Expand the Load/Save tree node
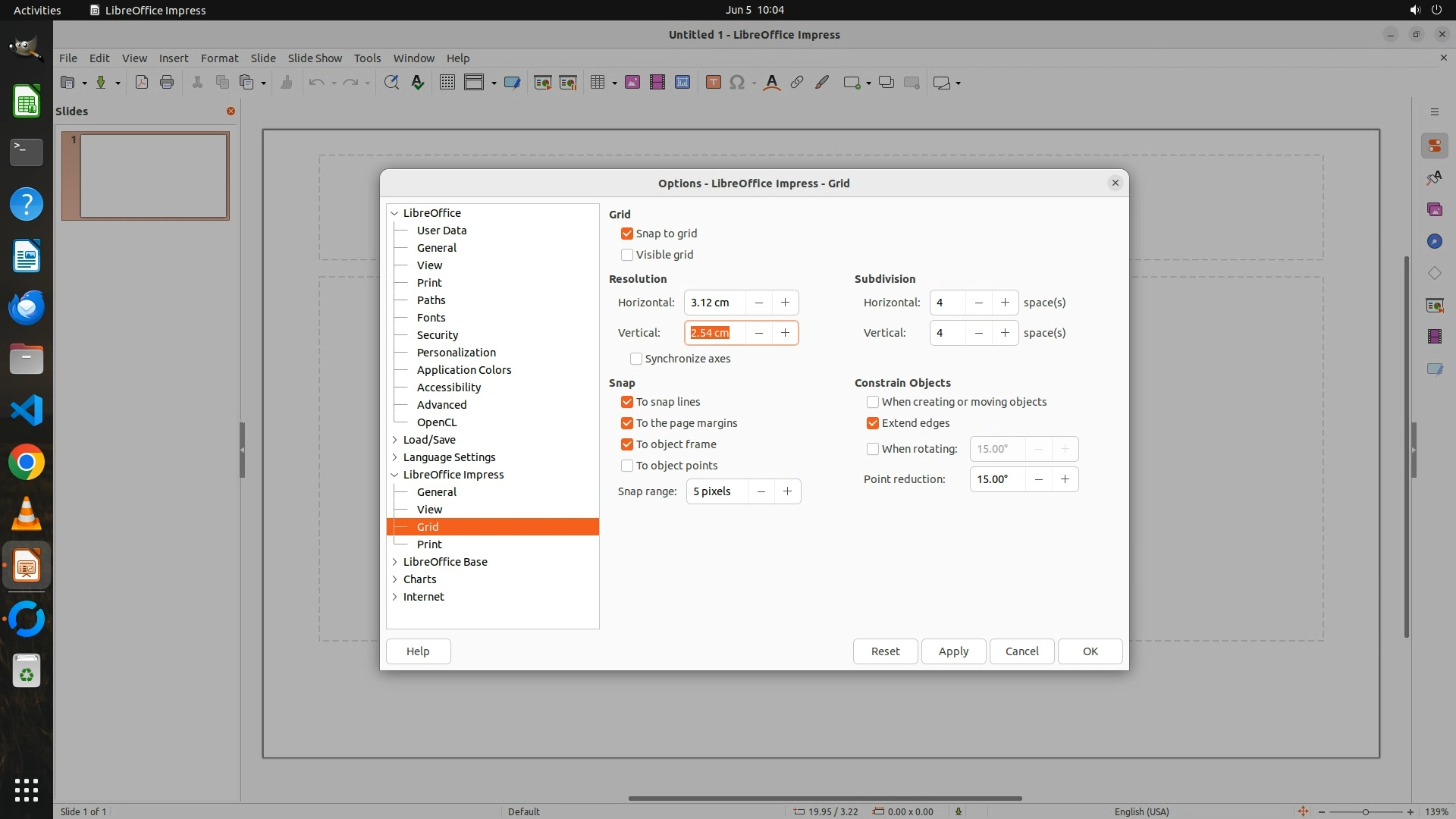 395,440
